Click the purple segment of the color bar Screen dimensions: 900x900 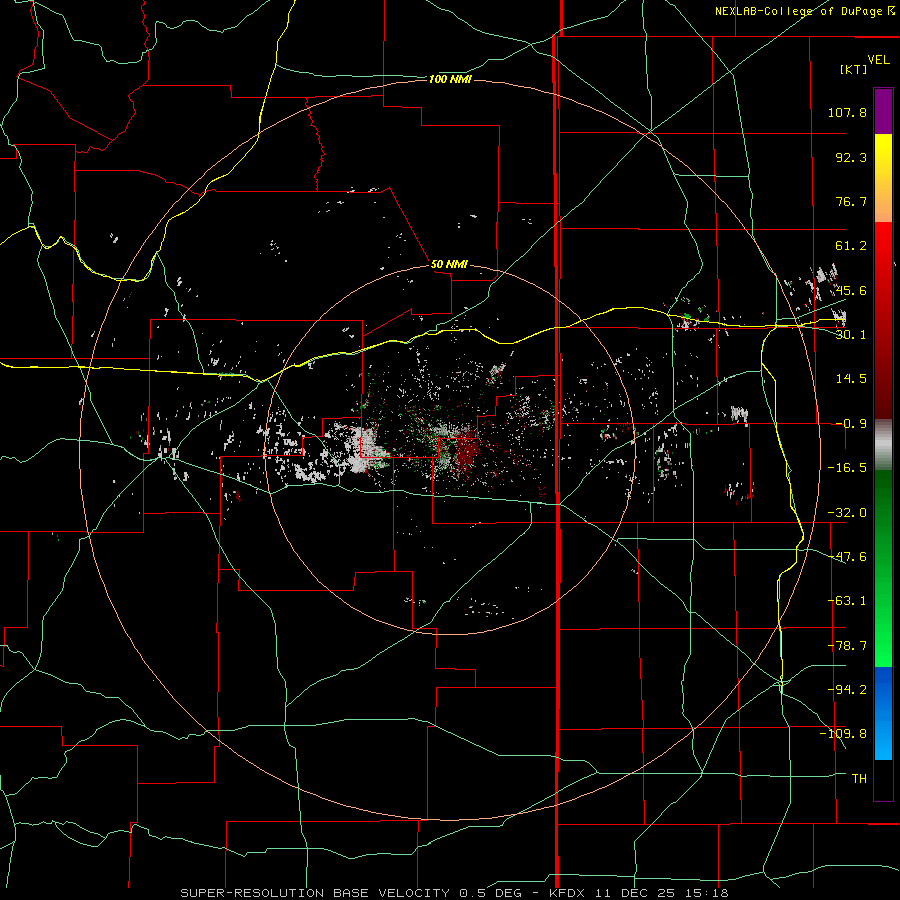click(883, 111)
